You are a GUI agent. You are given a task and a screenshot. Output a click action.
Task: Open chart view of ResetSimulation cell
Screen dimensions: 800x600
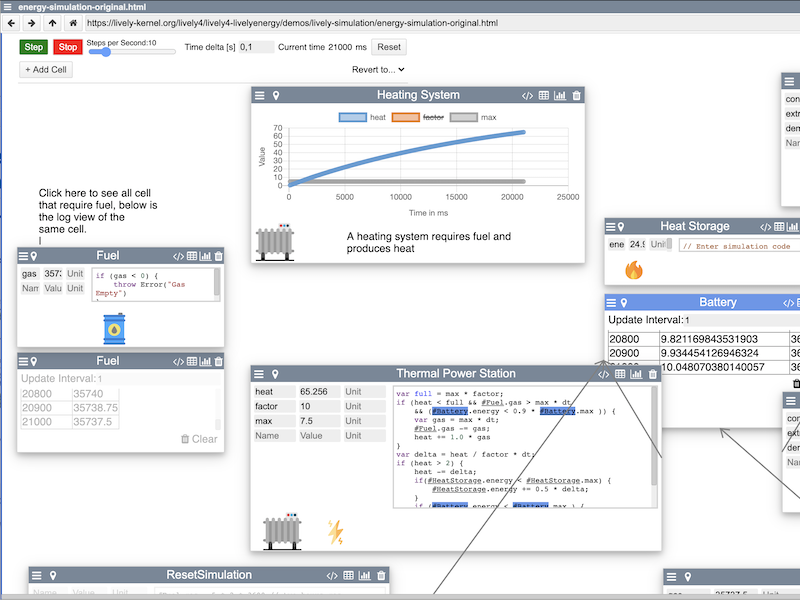(x=364, y=576)
